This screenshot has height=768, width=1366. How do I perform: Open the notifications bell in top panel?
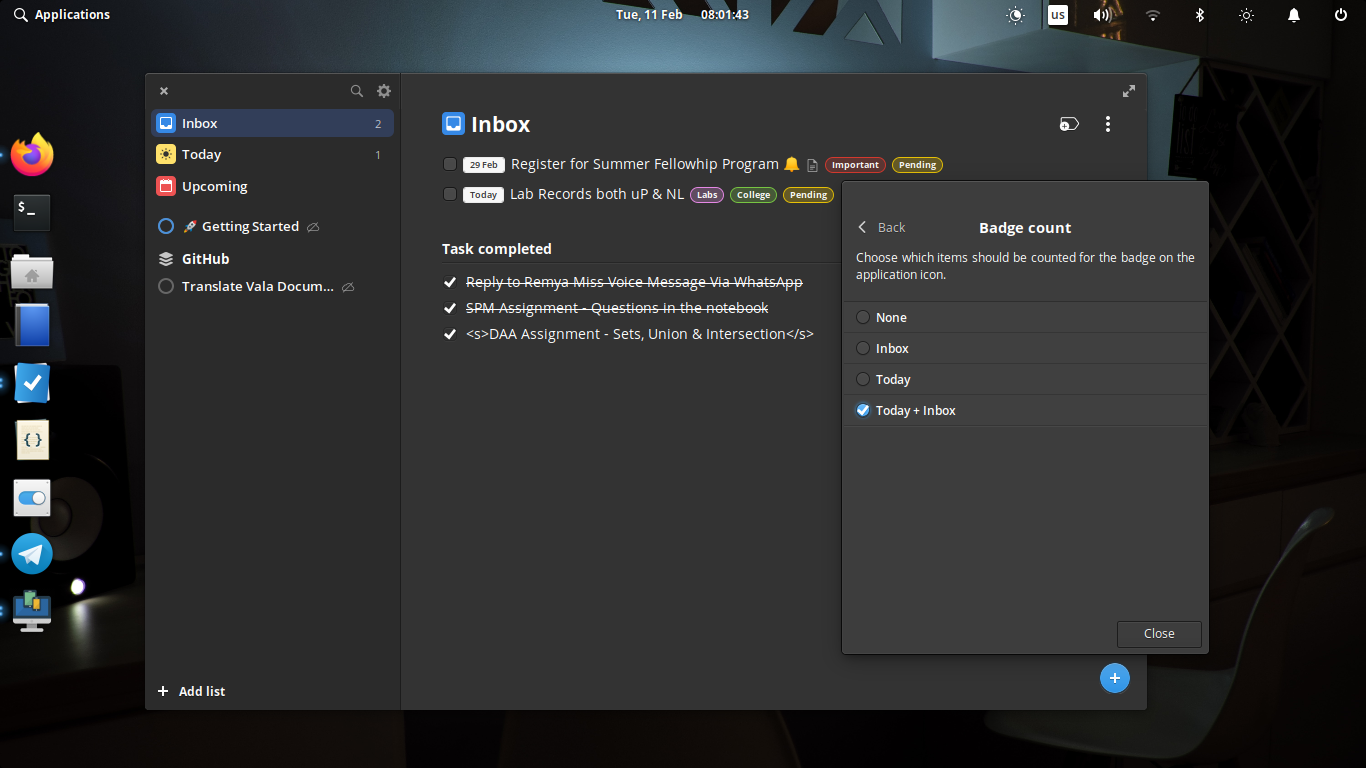click(1294, 15)
